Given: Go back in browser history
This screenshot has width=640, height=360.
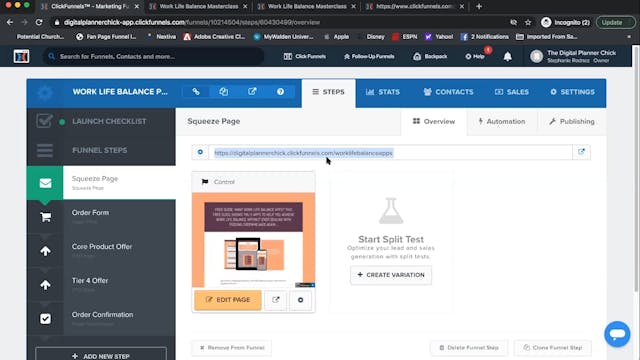Looking at the screenshot, I should tap(10, 22).
